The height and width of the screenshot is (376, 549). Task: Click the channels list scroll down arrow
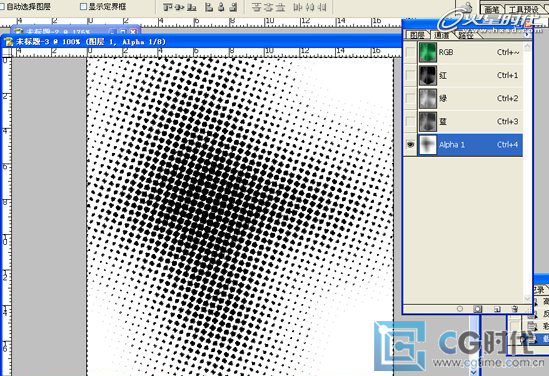pyautogui.click(x=527, y=299)
